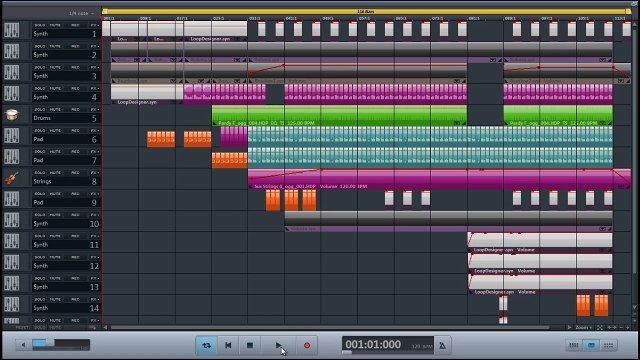
Task: Mute Drums track 5
Action: pos(55,109)
